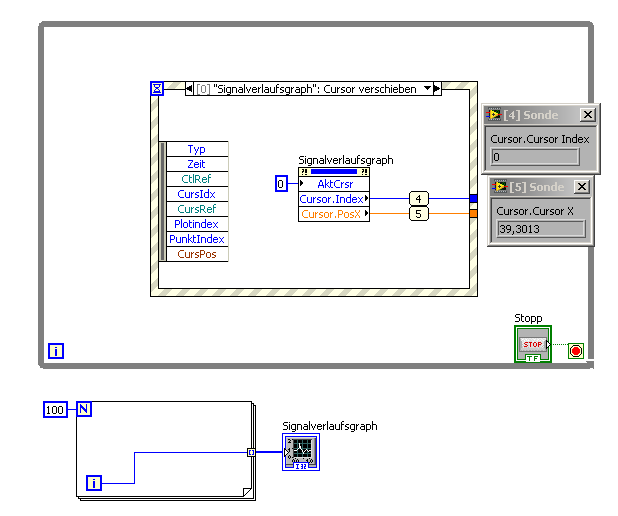
Task: Click the property node header bar
Action: click(334, 172)
